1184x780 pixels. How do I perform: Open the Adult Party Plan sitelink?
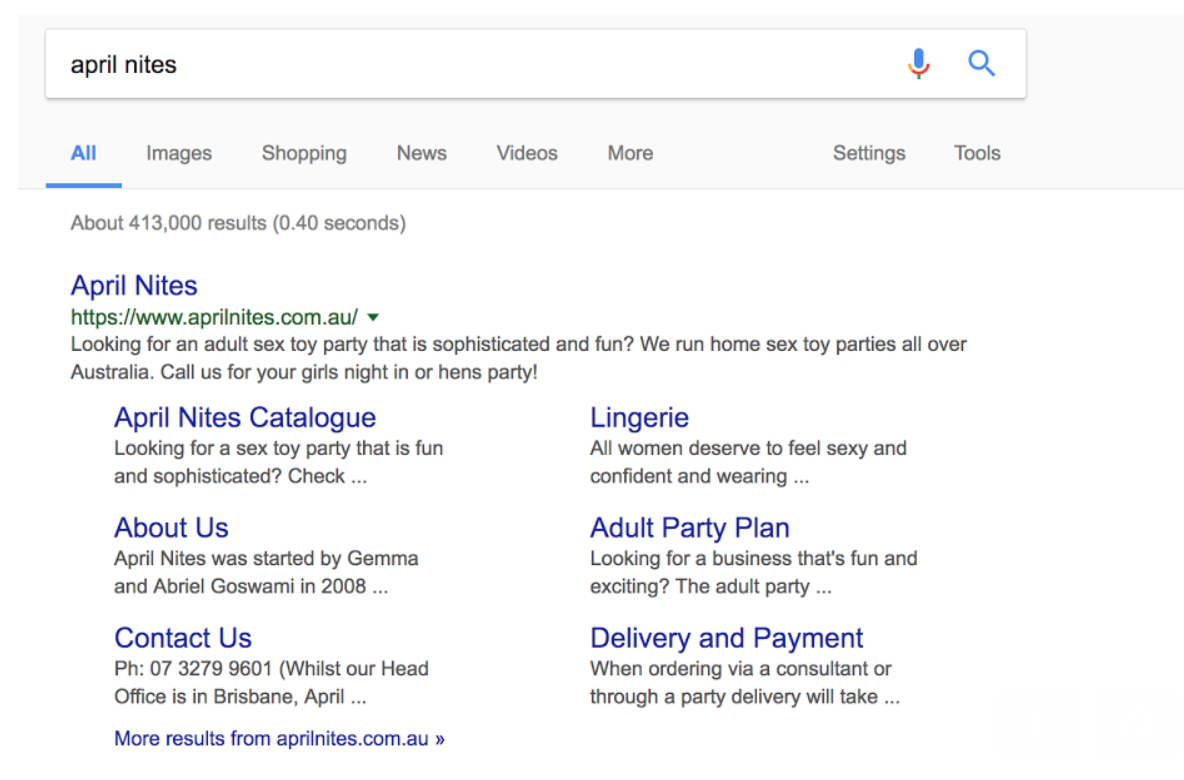pyautogui.click(x=689, y=528)
